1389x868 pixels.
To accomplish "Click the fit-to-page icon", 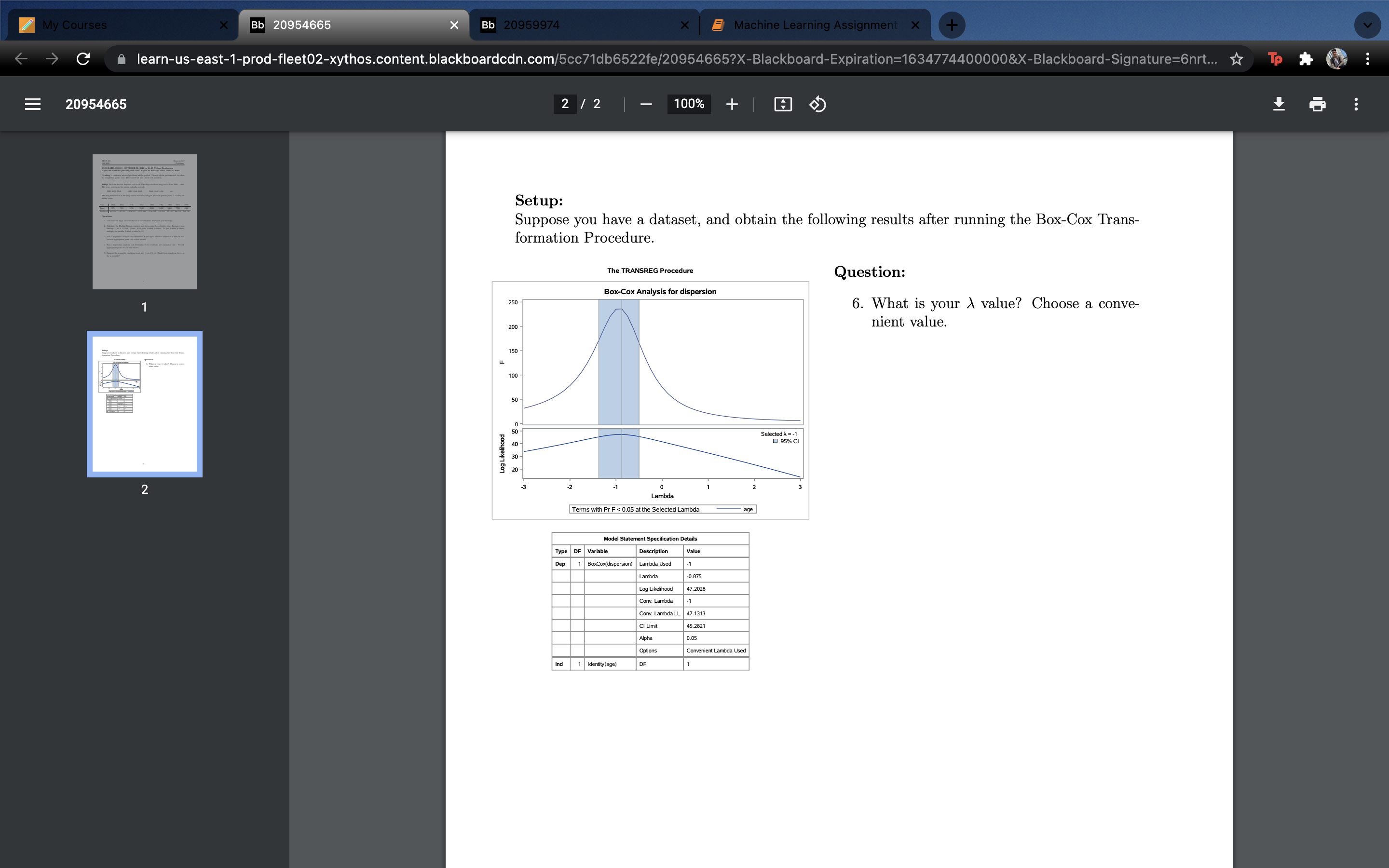I will pyautogui.click(x=782, y=104).
